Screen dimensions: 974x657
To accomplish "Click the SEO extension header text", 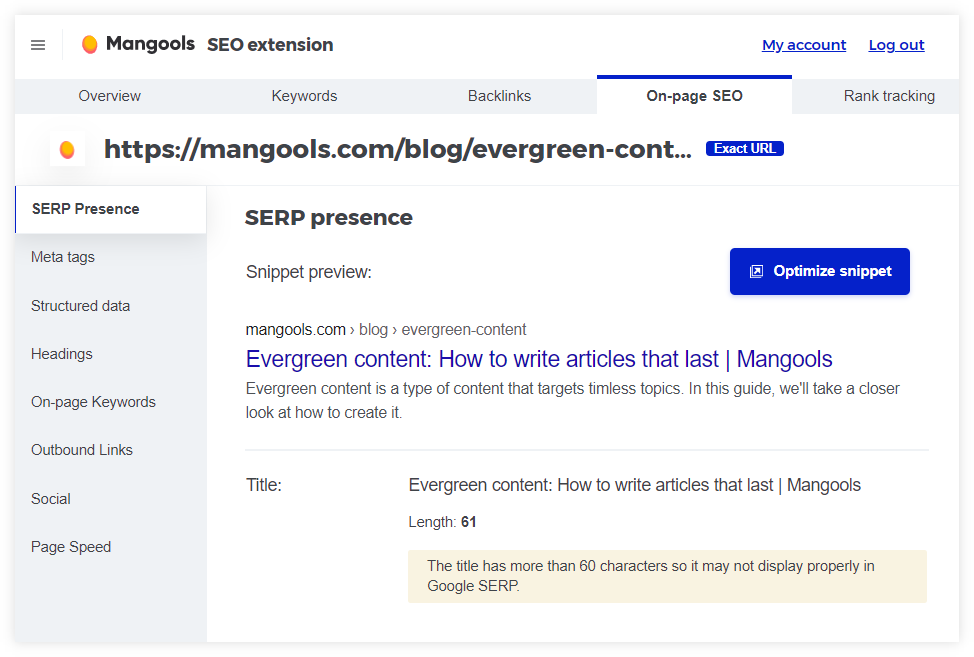I will (x=270, y=45).
